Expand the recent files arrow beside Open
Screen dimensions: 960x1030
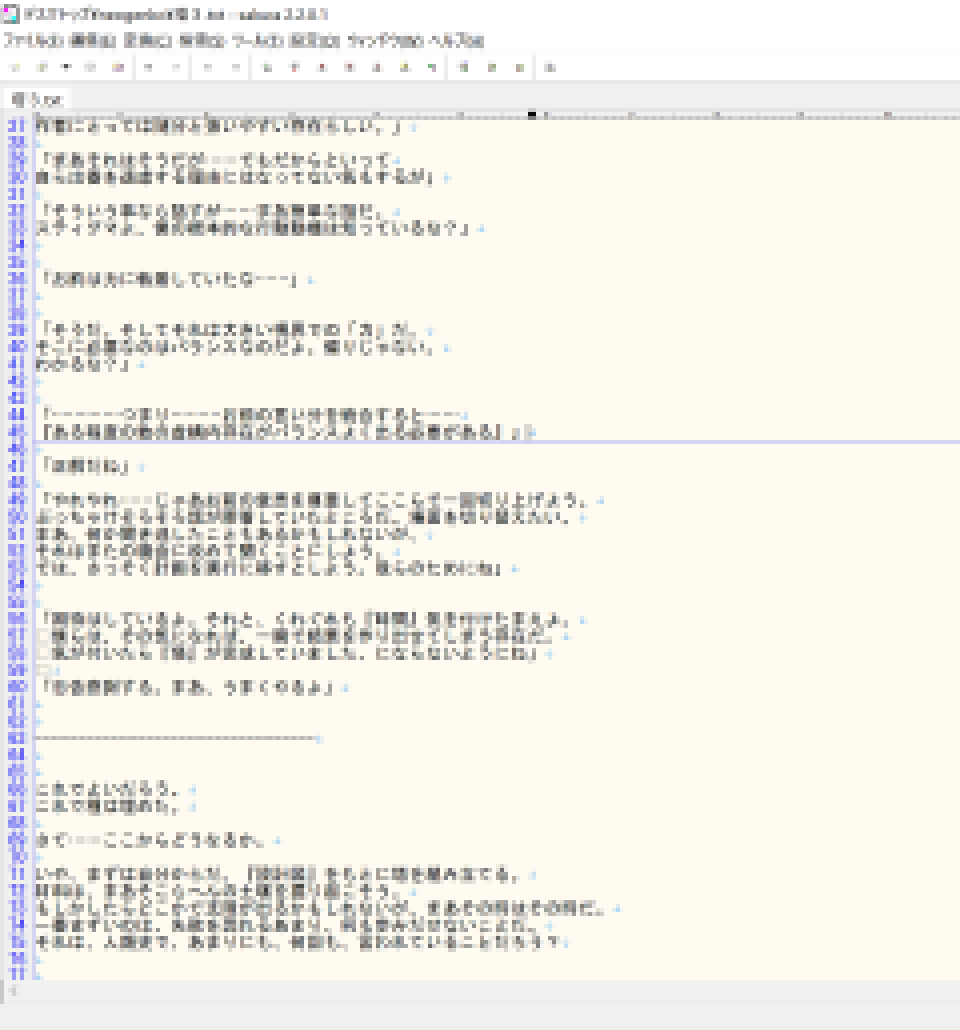tap(66, 67)
